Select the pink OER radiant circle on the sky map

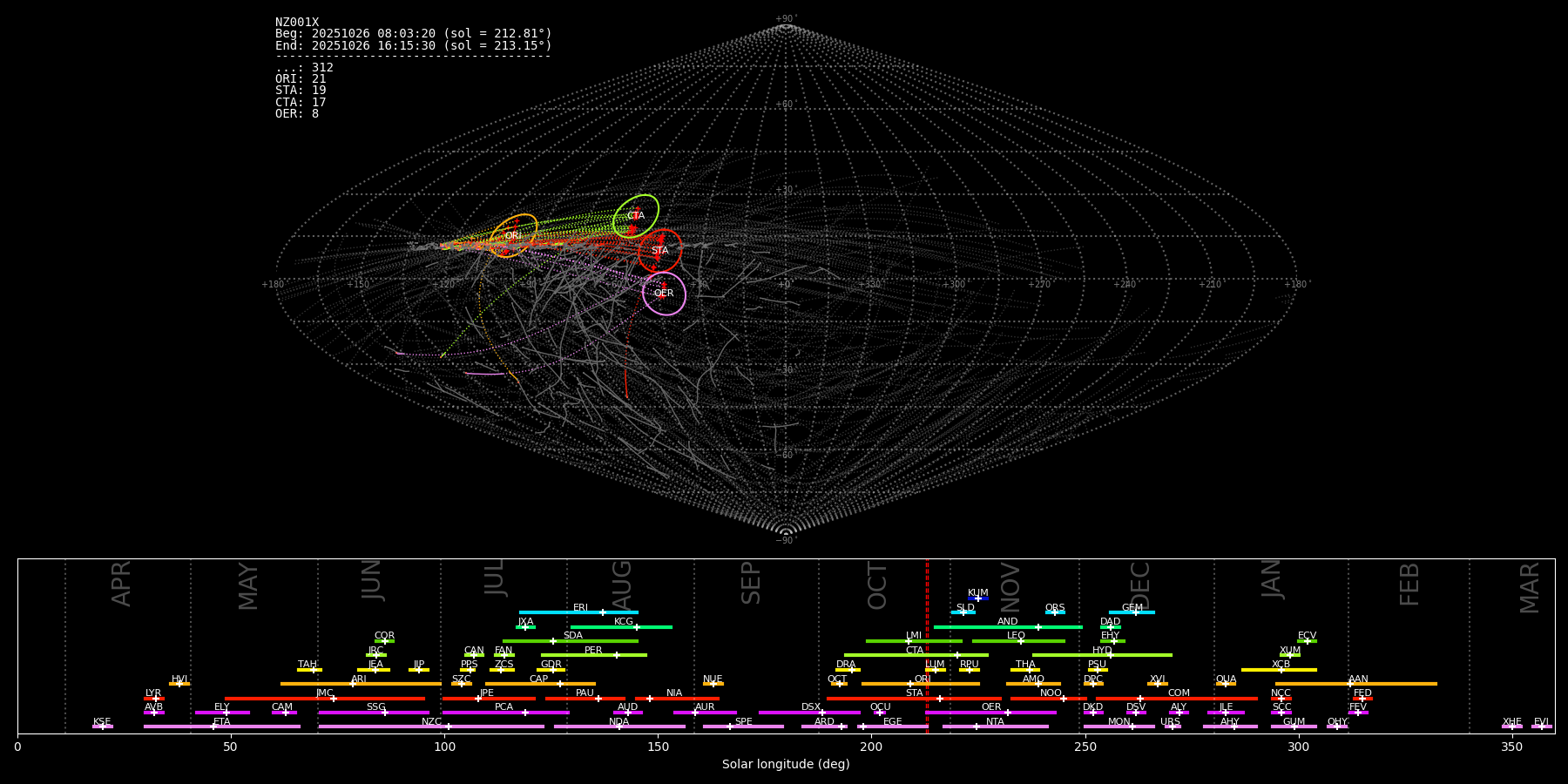[x=664, y=294]
